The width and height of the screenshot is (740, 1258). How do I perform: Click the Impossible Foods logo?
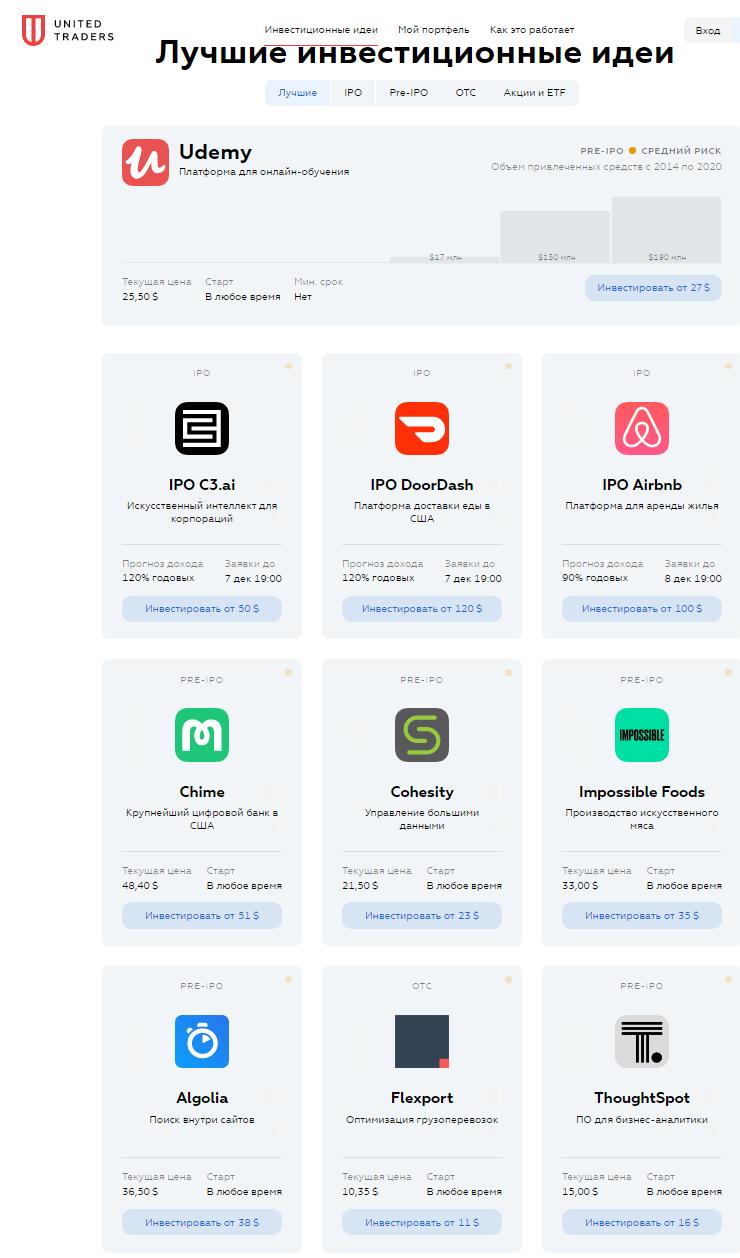tap(641, 735)
